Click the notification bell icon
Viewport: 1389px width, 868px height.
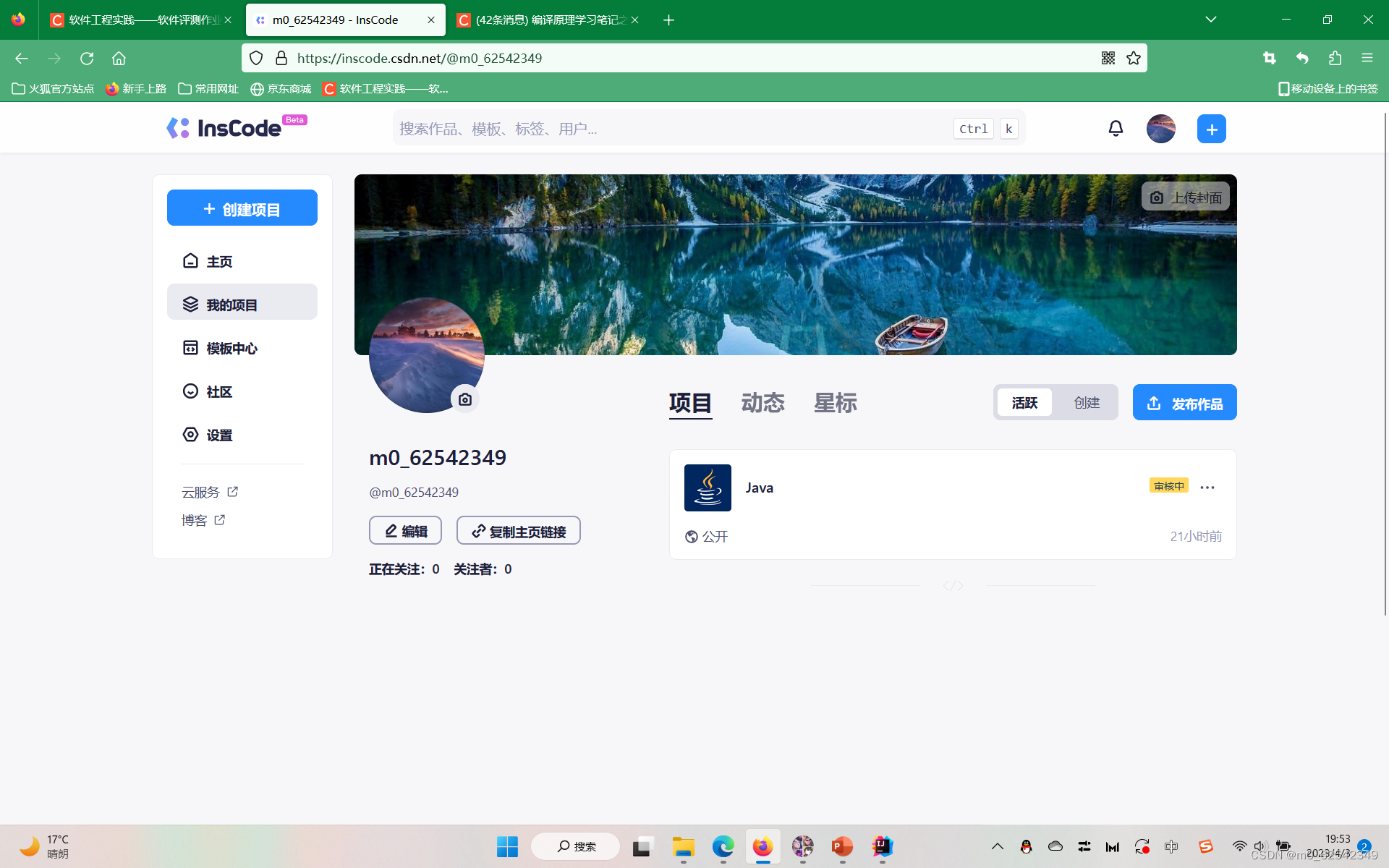[x=1116, y=129]
